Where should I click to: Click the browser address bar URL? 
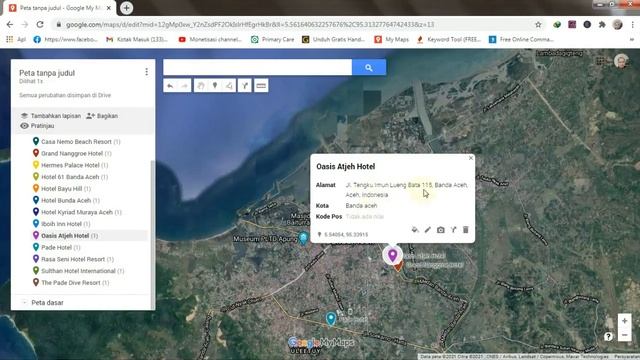coord(250,24)
